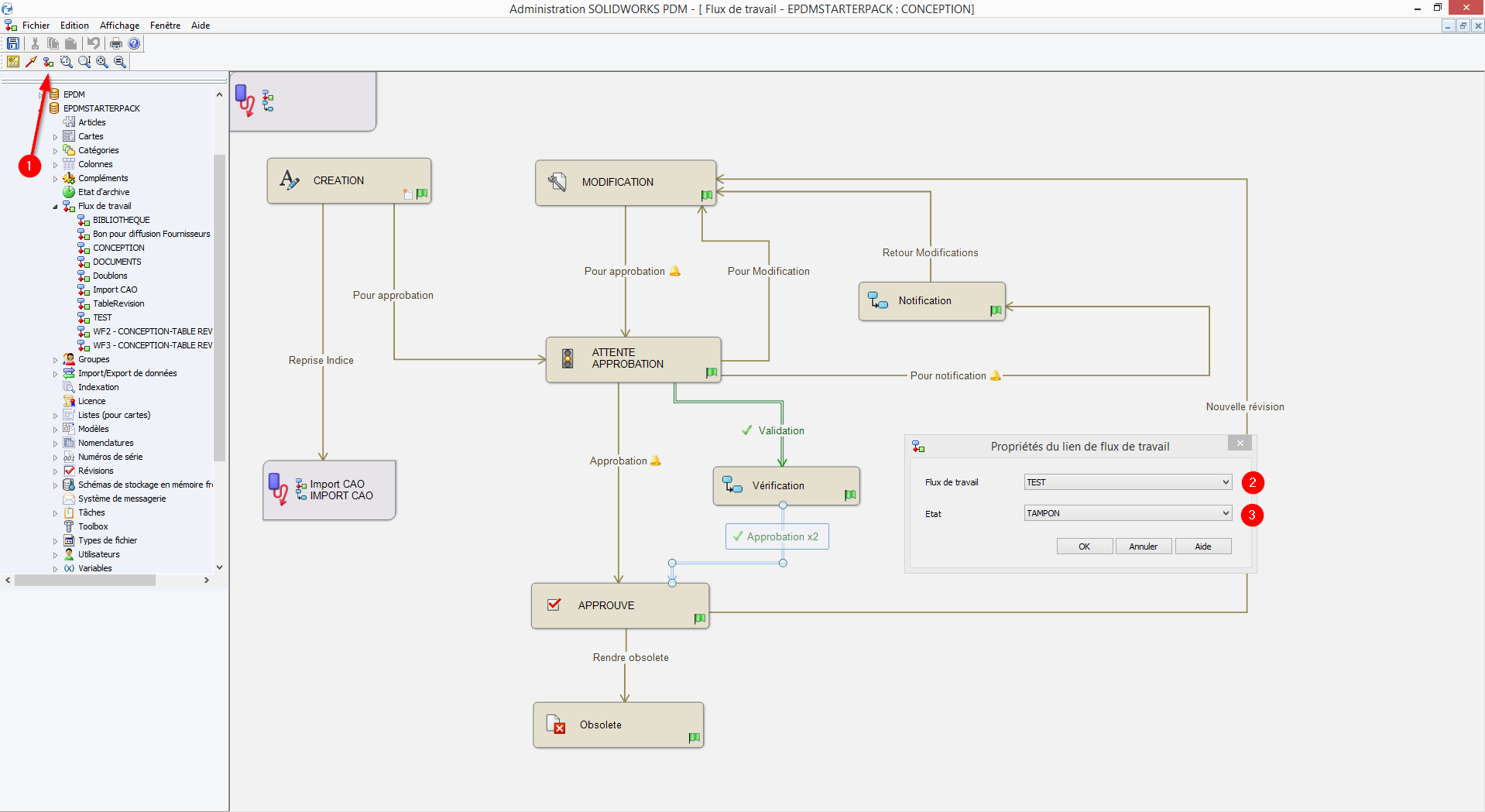The height and width of the screenshot is (812, 1485).
Task: Click the tree panel's scroll-right arrow
Action: [207, 580]
